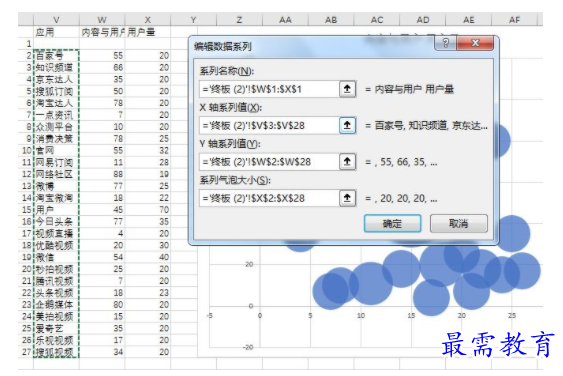
Task: Select value 40 in 微信 row
Action: point(148,257)
